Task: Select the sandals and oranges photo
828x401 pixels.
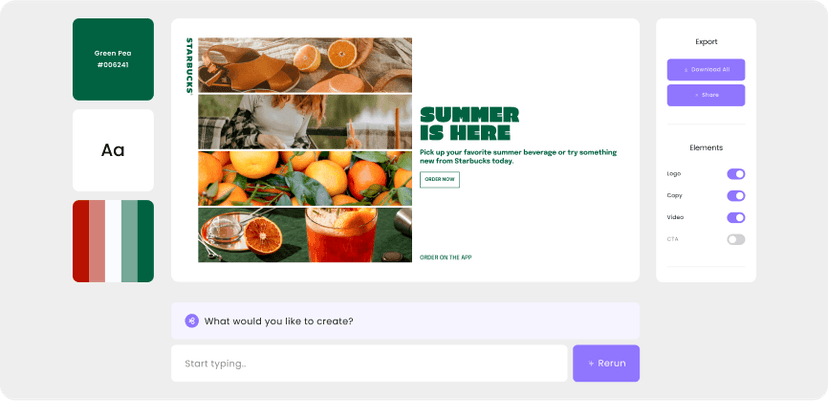Action: click(305, 65)
